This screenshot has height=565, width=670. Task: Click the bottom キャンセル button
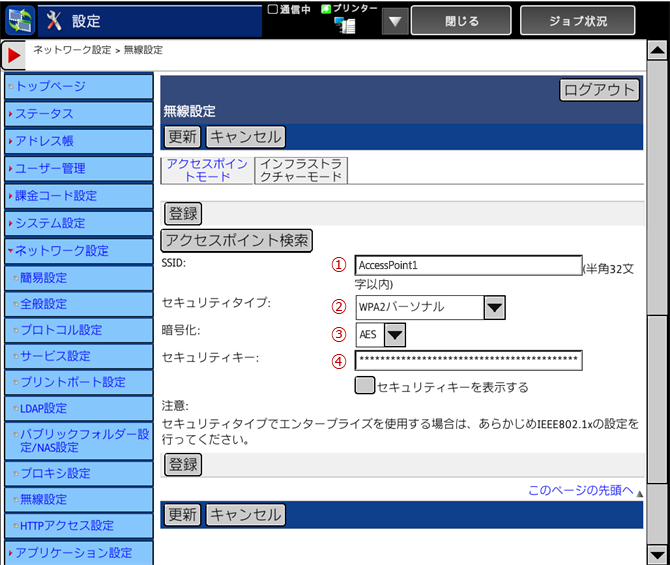tap(246, 515)
